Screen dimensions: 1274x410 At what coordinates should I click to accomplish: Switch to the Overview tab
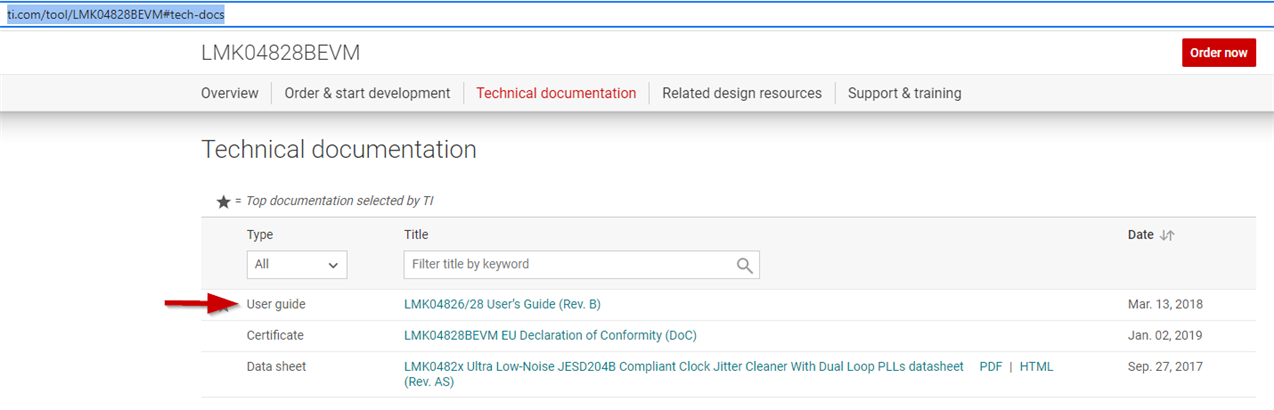230,93
